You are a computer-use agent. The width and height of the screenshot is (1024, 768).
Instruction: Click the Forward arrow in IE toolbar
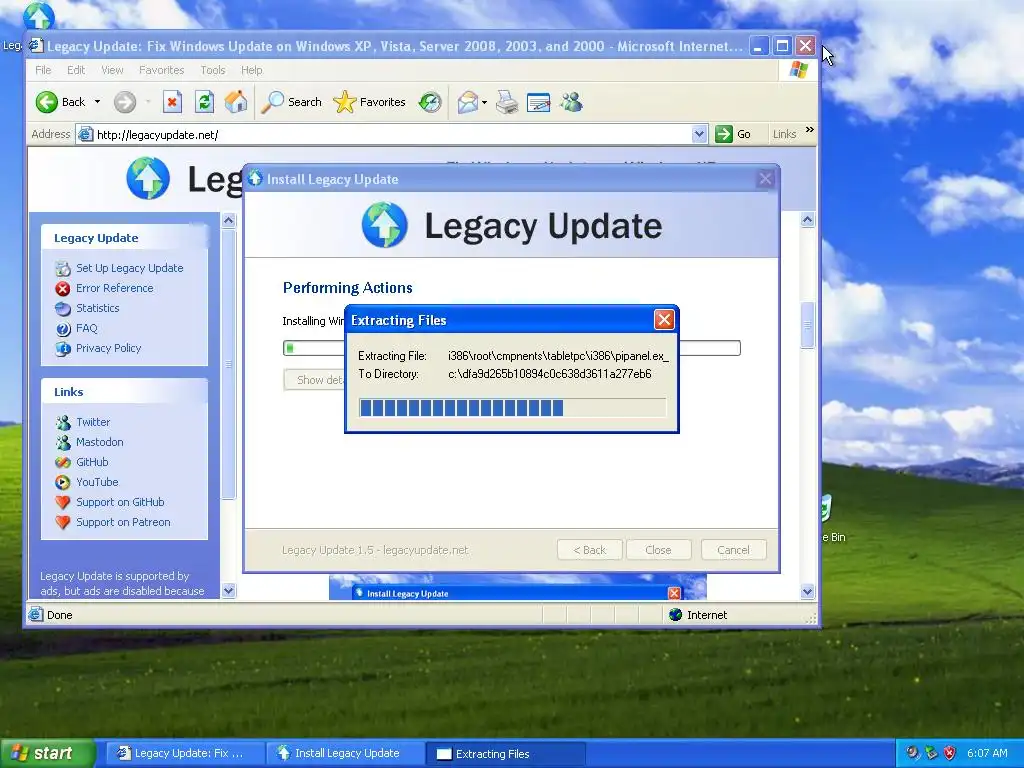point(125,102)
